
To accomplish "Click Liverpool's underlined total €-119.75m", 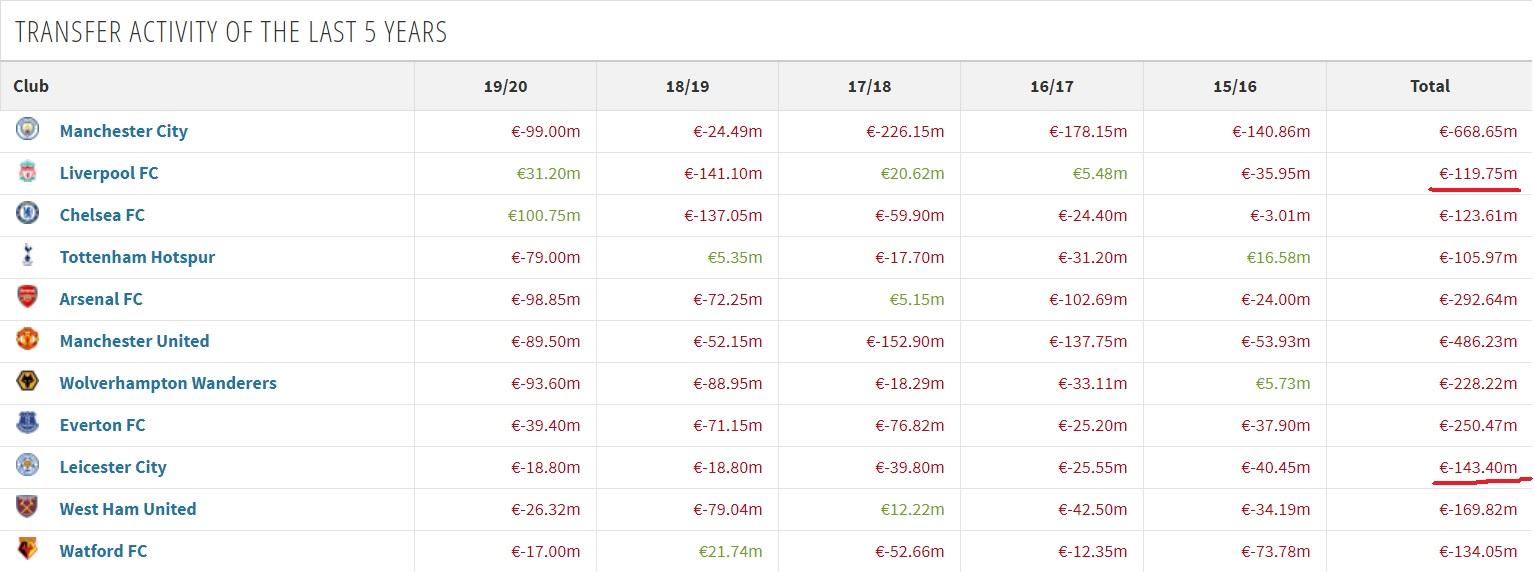I will 1478,173.
